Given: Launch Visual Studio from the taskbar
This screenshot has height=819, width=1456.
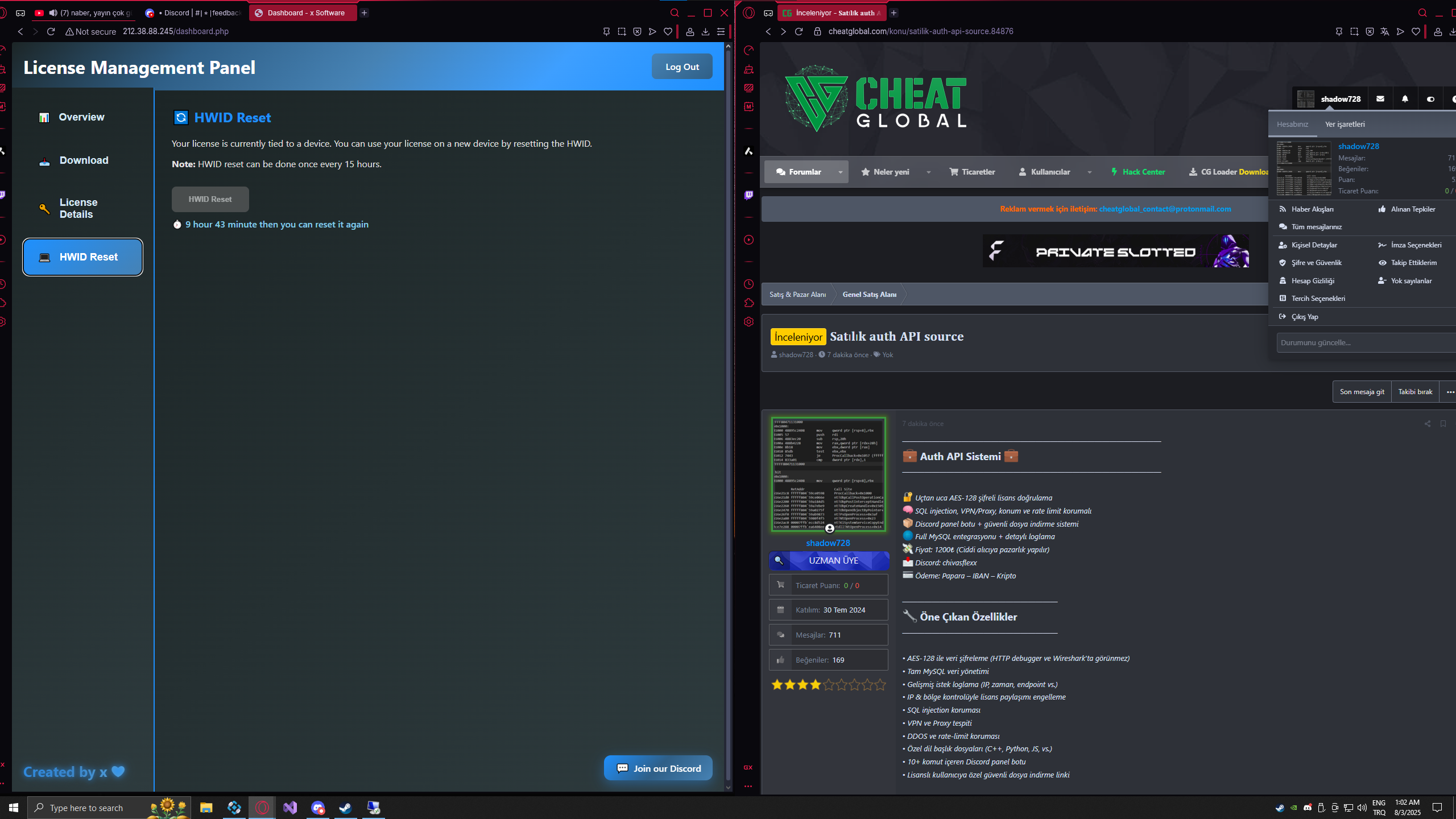Looking at the screenshot, I should (x=290, y=808).
